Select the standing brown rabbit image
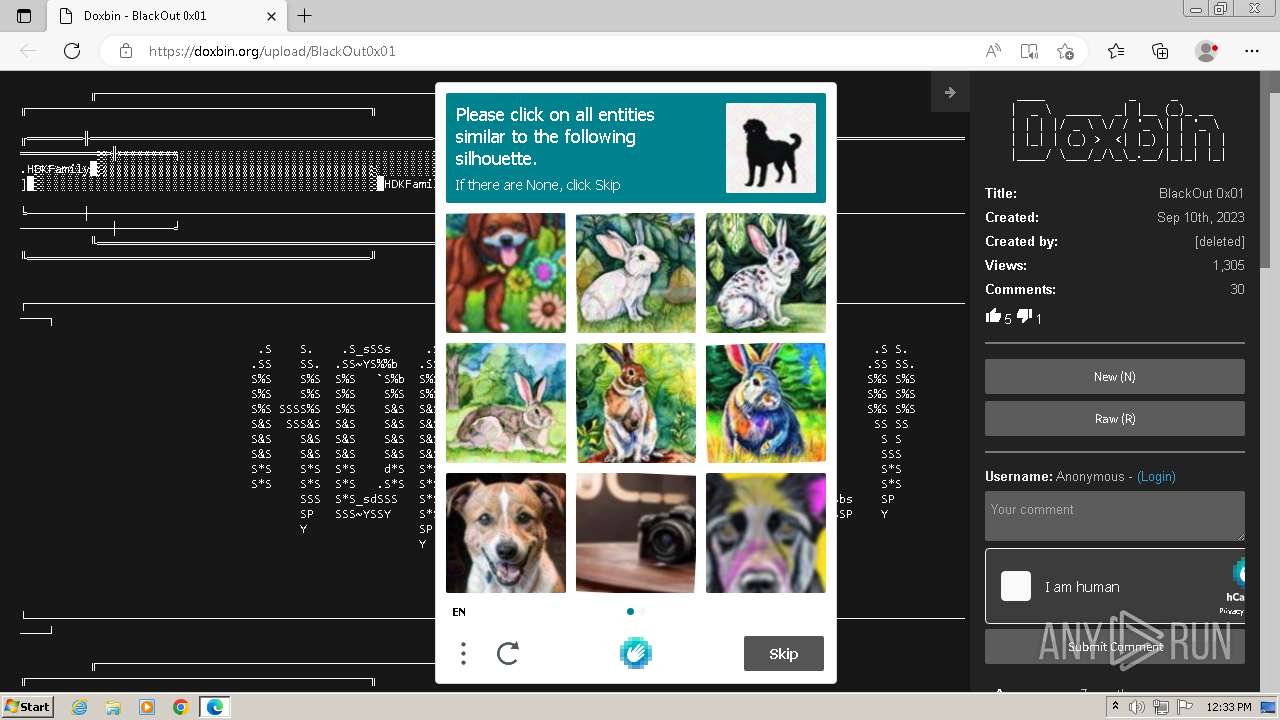The width and height of the screenshot is (1280, 720). click(x=636, y=403)
